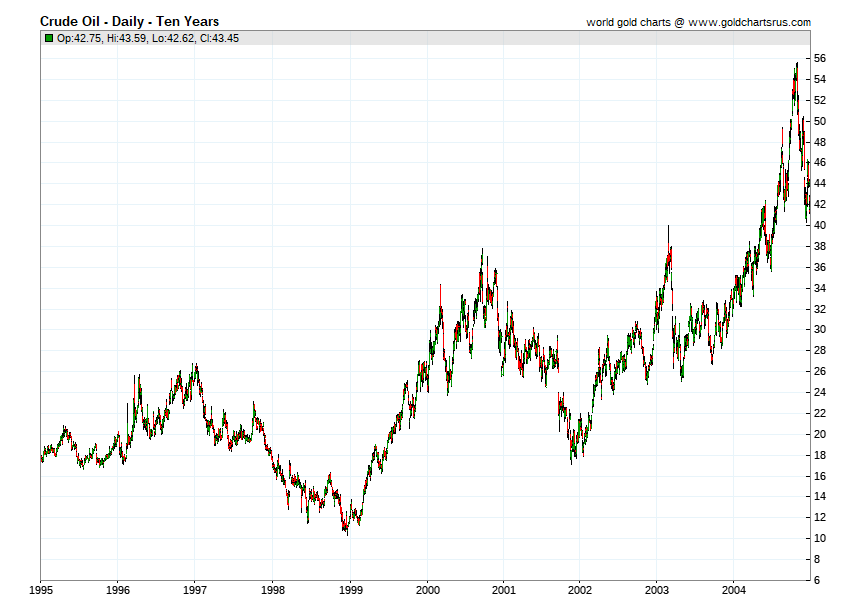Click the 28 price axis label
This screenshot has height=616, width=850.
point(820,350)
